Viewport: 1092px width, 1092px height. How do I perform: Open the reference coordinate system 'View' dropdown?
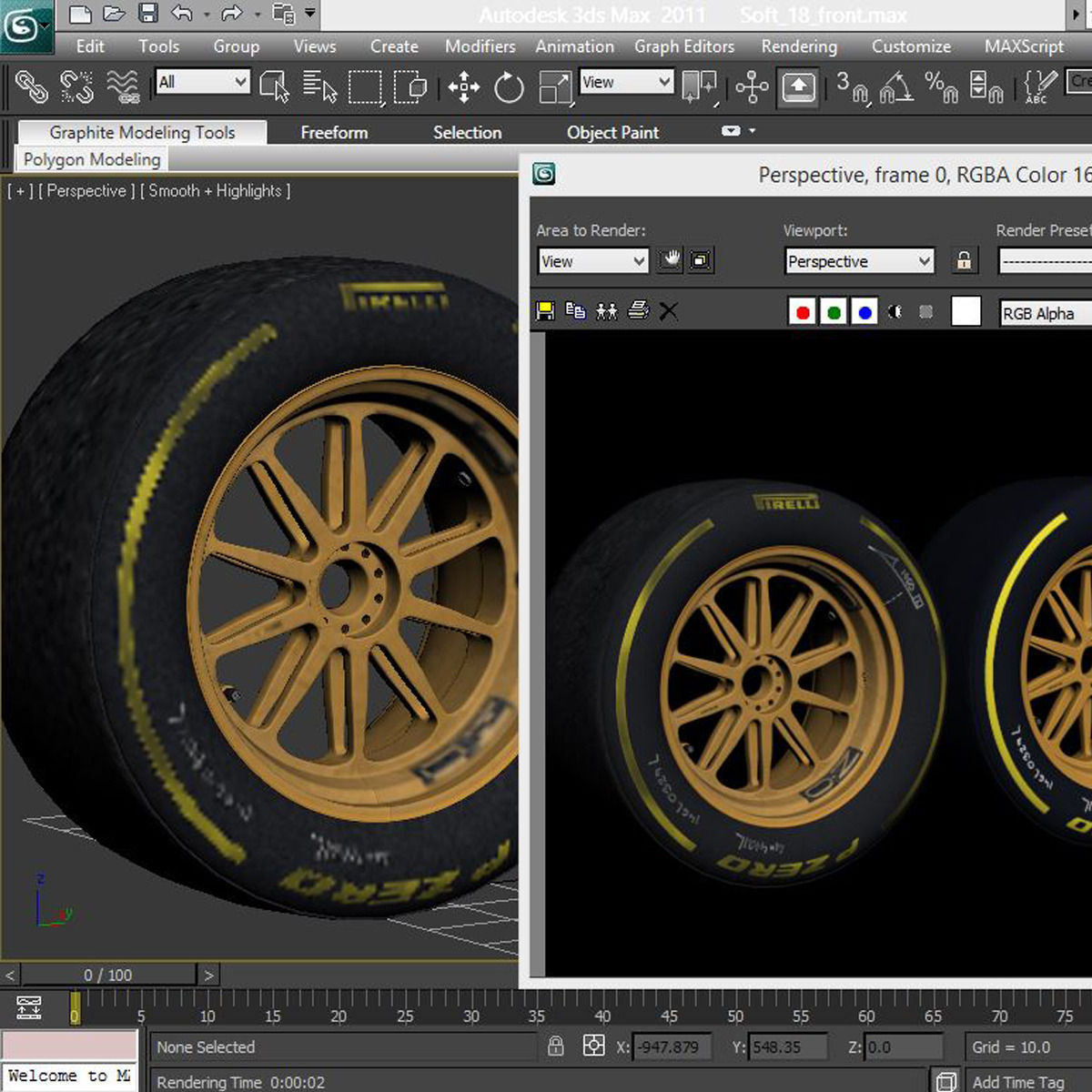(x=626, y=82)
